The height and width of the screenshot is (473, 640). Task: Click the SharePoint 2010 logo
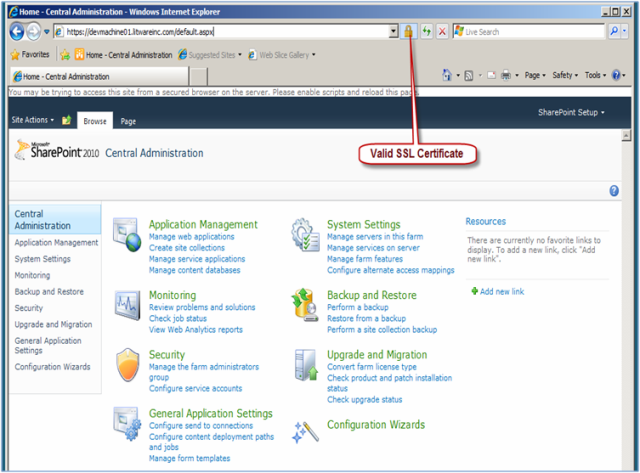[57, 150]
